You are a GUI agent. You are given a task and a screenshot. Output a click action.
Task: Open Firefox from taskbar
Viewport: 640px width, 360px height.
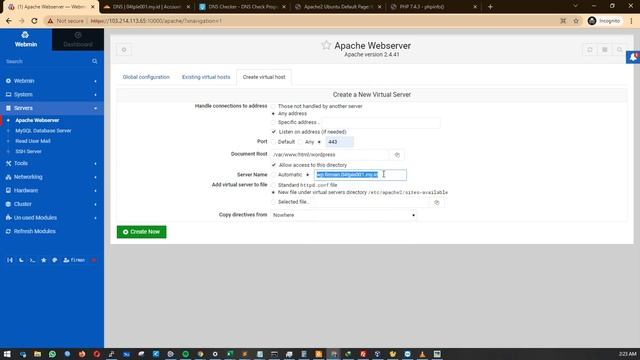(82, 354)
